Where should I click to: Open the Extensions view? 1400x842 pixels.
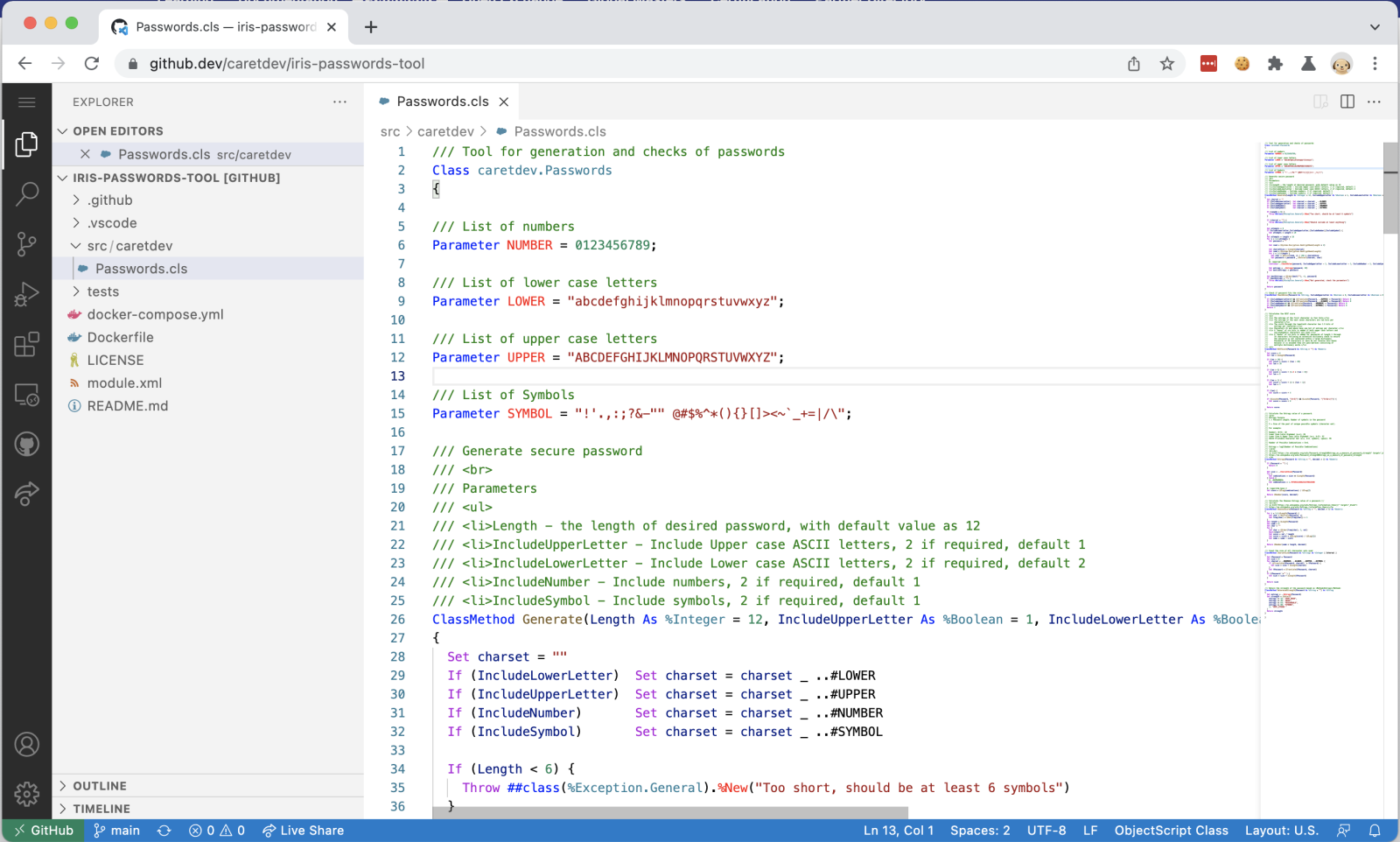pos(27,344)
